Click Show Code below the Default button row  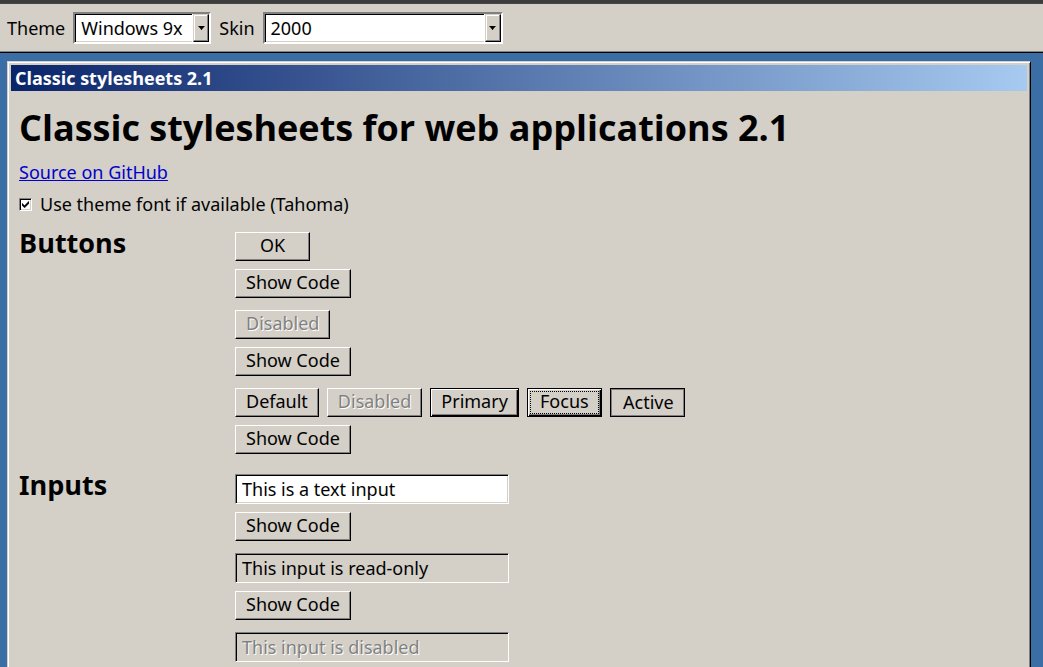click(293, 439)
